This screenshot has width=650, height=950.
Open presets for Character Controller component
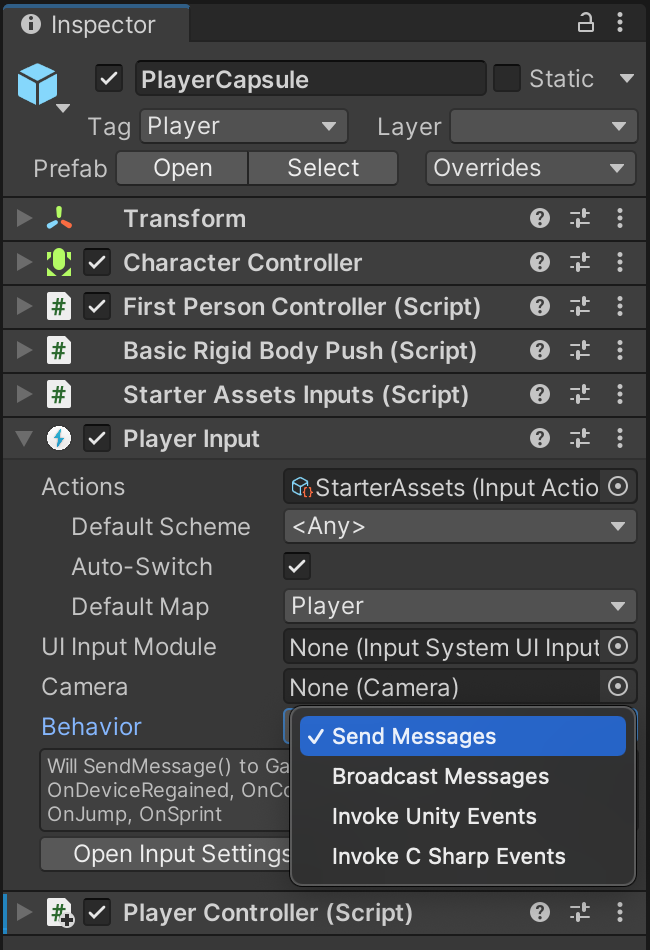[580, 263]
